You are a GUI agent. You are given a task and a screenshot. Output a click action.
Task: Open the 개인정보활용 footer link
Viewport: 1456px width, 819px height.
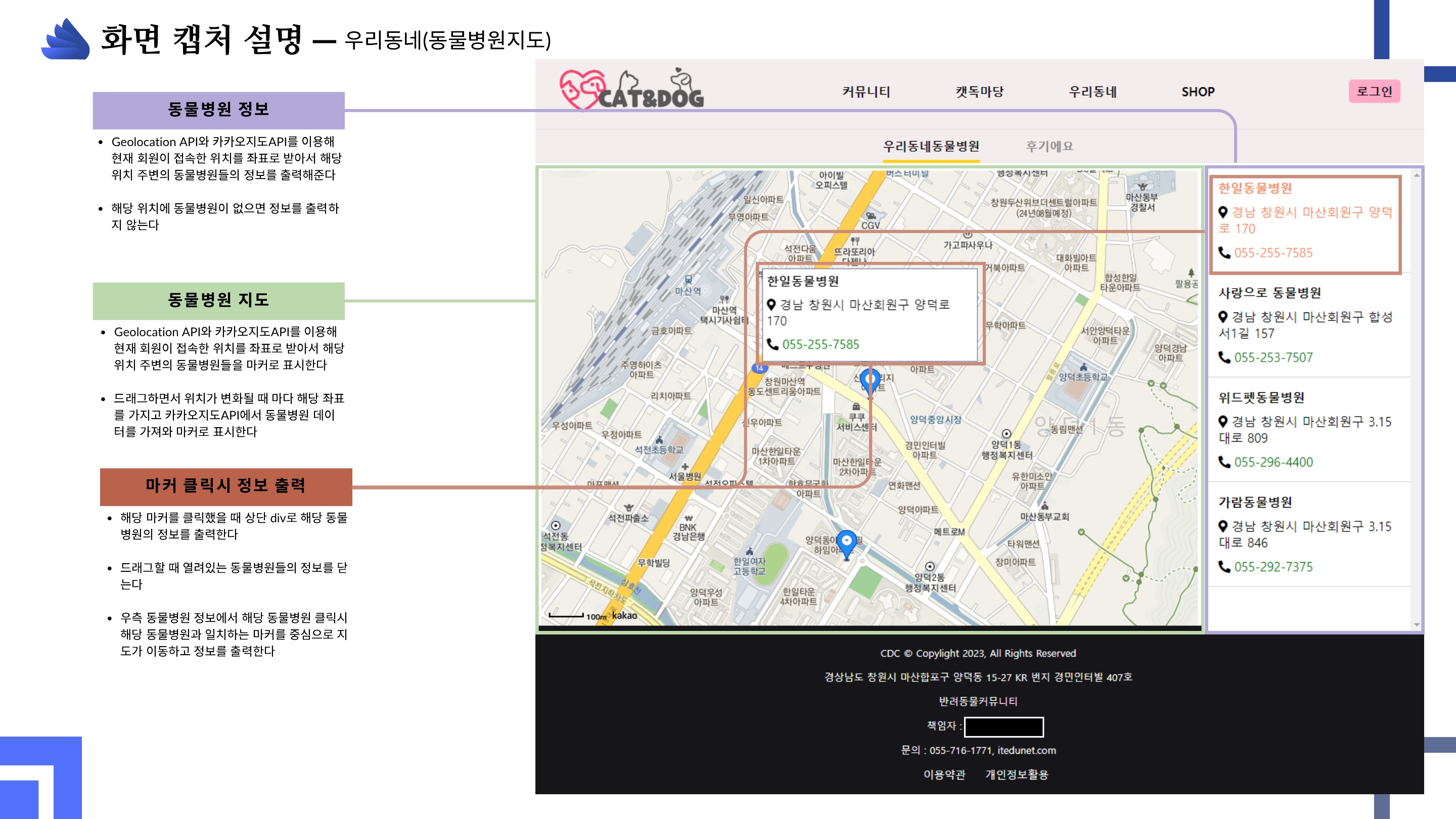tap(1016, 775)
